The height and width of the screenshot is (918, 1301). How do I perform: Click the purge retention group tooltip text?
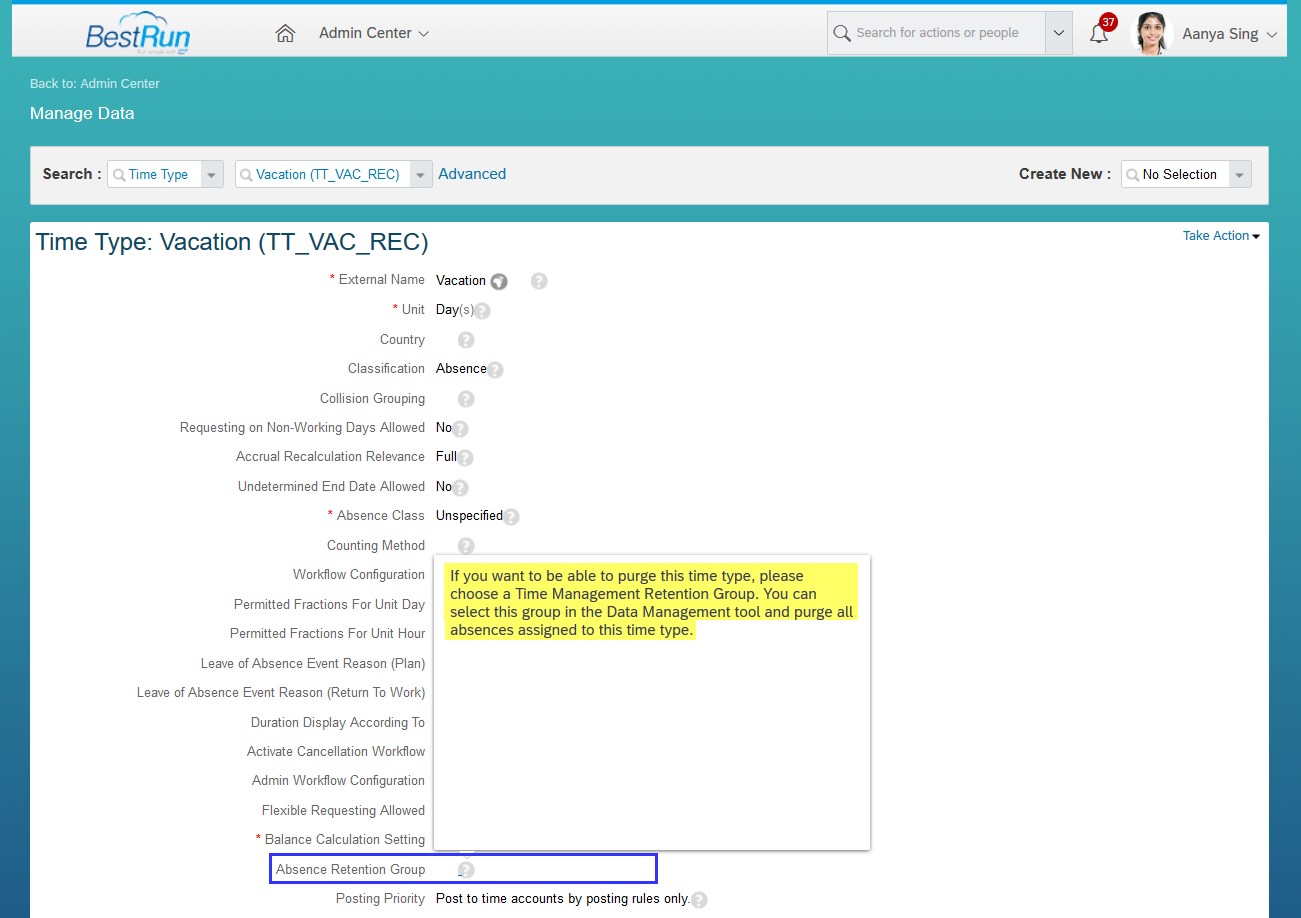(651, 603)
